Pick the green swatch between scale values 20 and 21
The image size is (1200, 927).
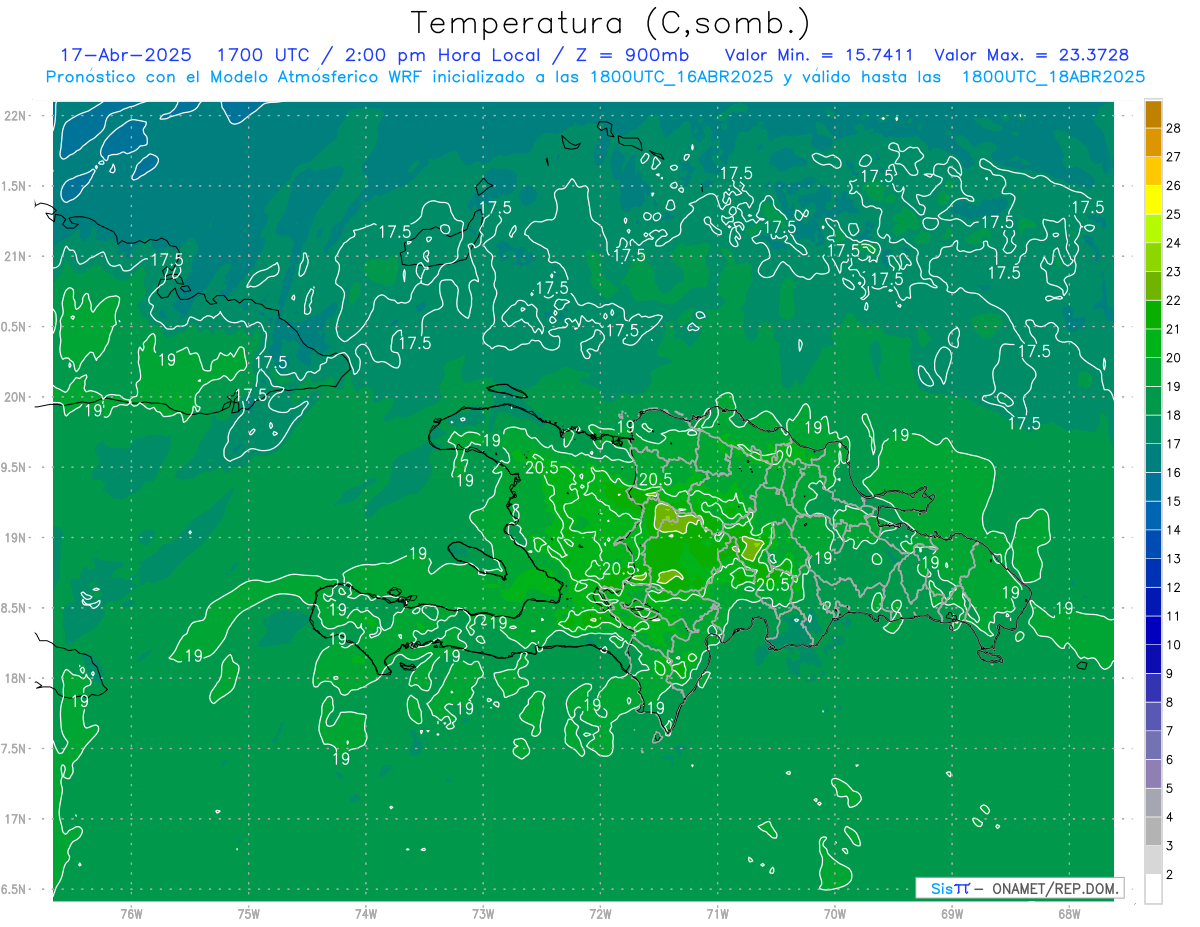click(1153, 343)
